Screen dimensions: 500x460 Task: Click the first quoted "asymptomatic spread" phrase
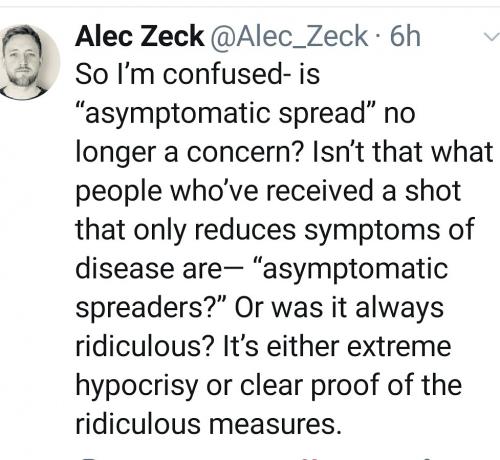pos(226,114)
